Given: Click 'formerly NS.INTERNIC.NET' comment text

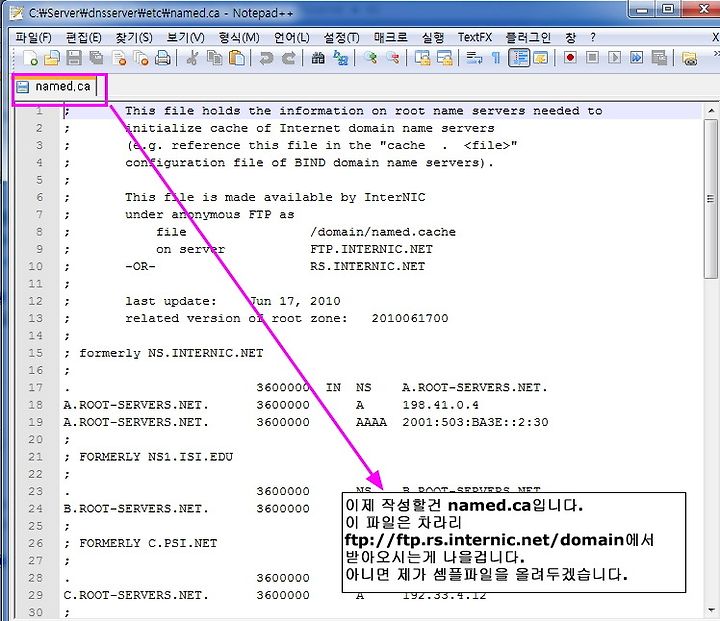Looking at the screenshot, I should [171, 353].
